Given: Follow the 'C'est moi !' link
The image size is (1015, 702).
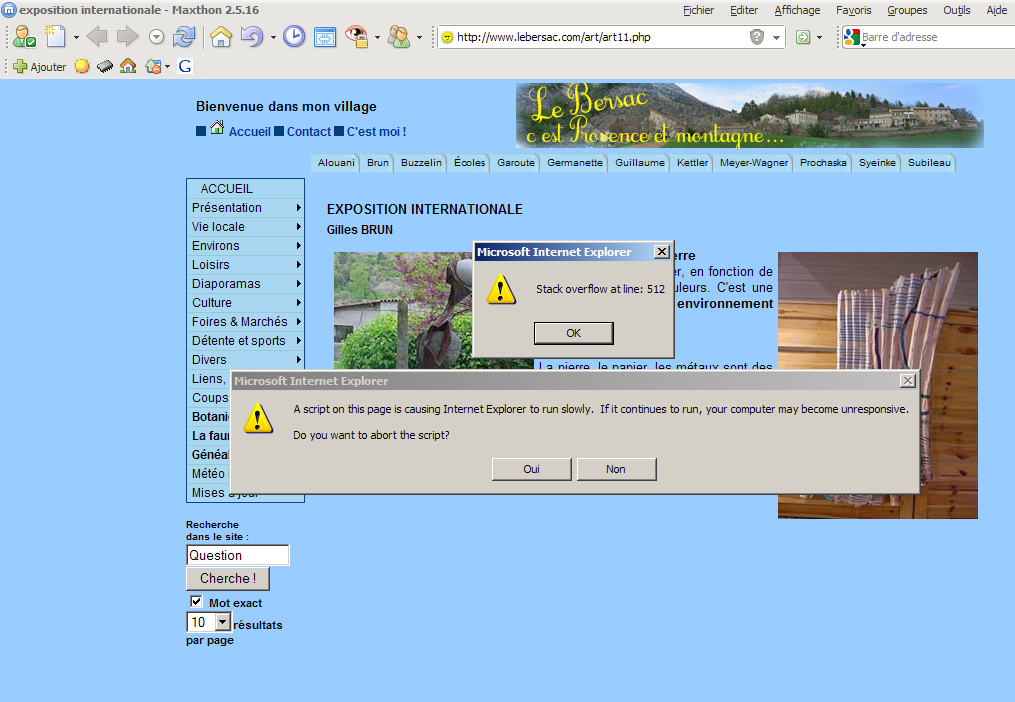Looking at the screenshot, I should point(377,131).
